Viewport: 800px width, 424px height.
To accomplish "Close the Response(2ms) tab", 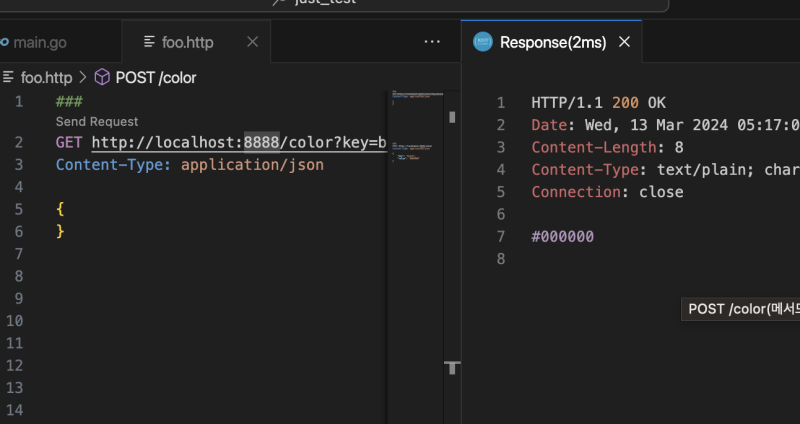I will click(x=625, y=42).
